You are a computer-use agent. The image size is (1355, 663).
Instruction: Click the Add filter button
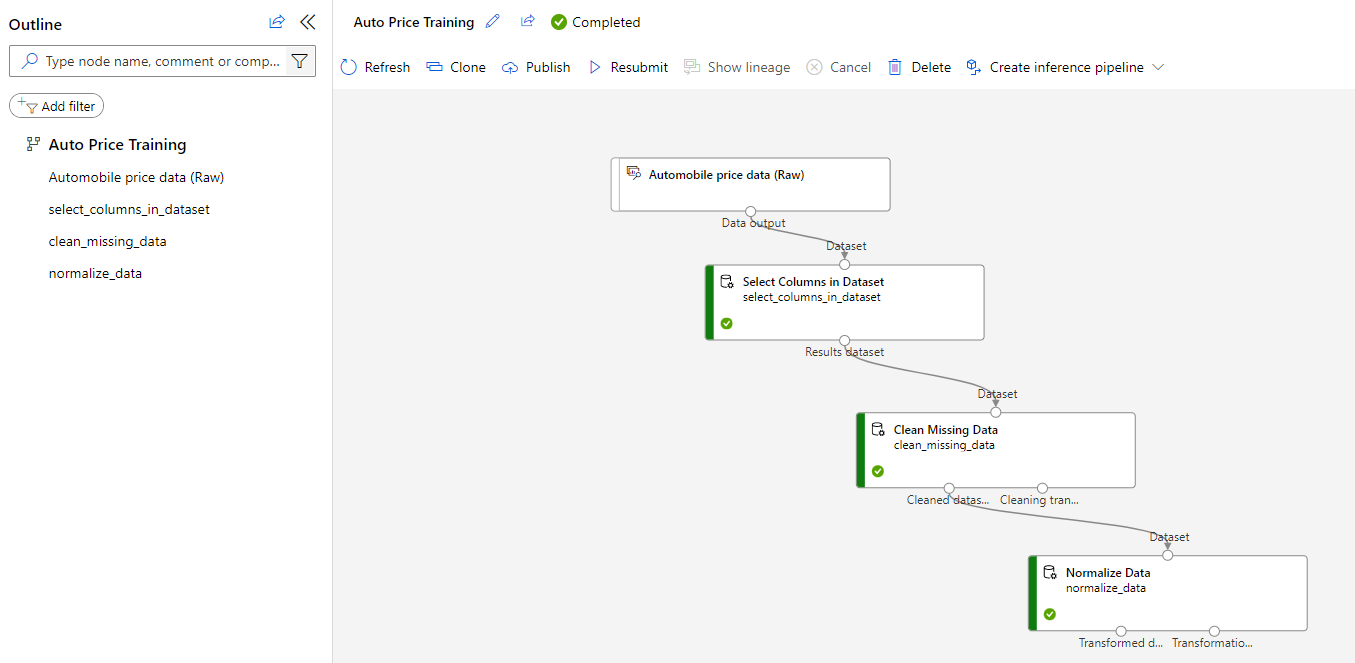pyautogui.click(x=56, y=106)
